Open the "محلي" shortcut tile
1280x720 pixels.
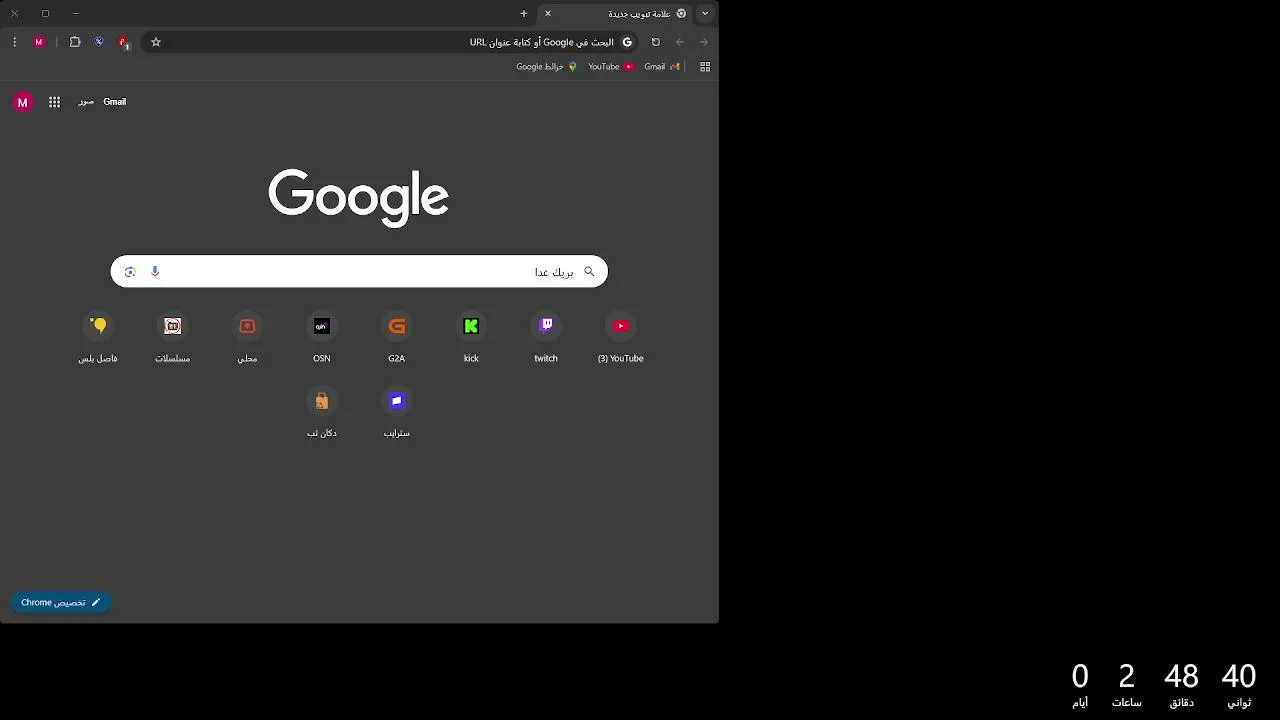tap(248, 337)
